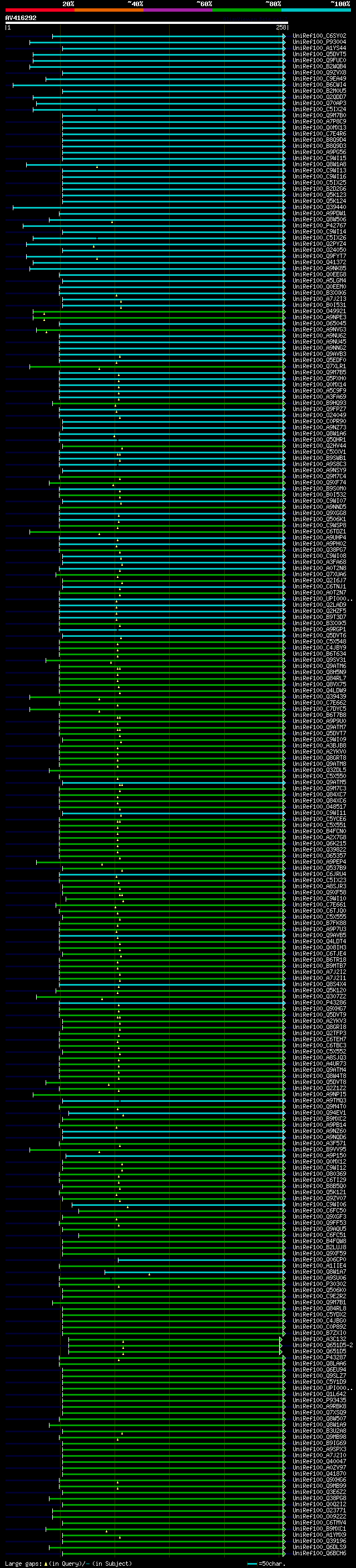The height and width of the screenshot is (1568, 356).
Task: Click the cyan ~100% identity legend bar
Action: [317, 10]
